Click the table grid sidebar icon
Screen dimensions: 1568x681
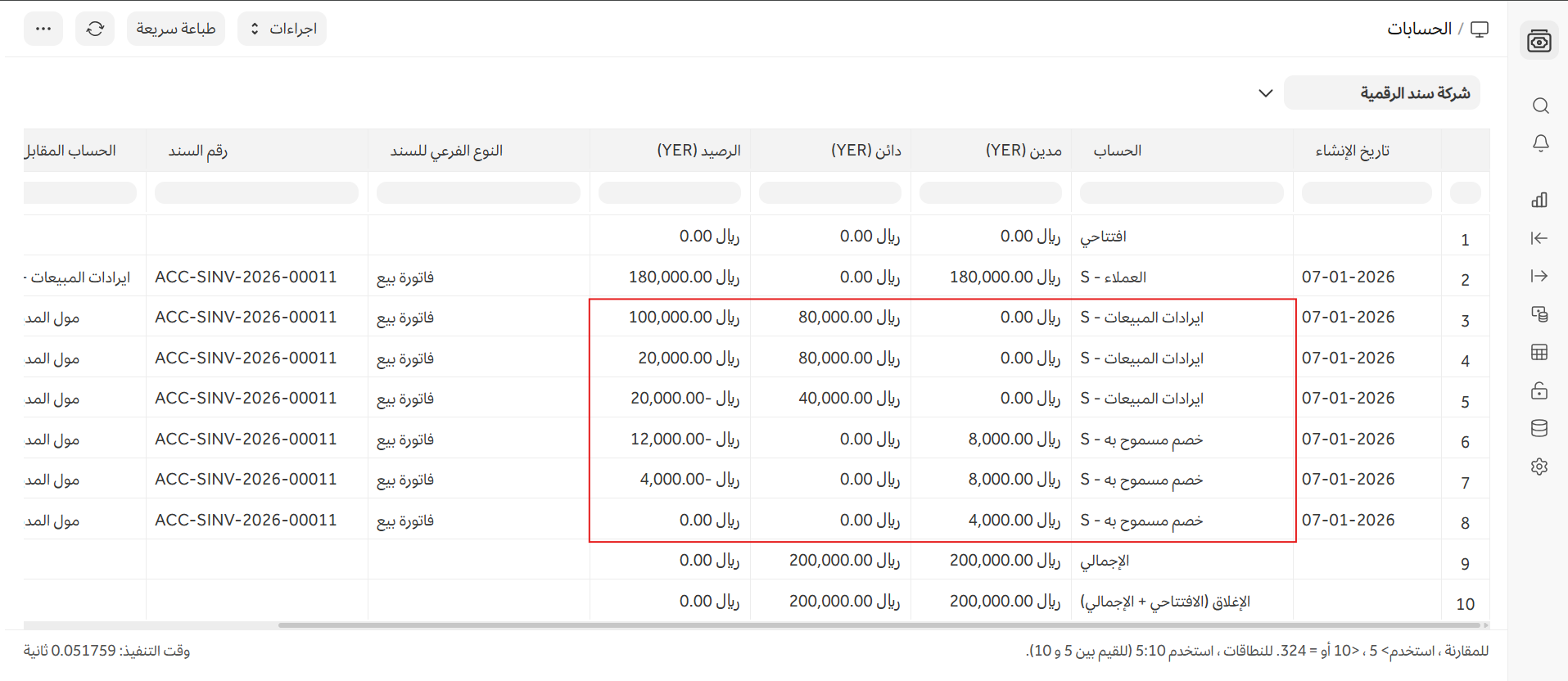(1539, 353)
